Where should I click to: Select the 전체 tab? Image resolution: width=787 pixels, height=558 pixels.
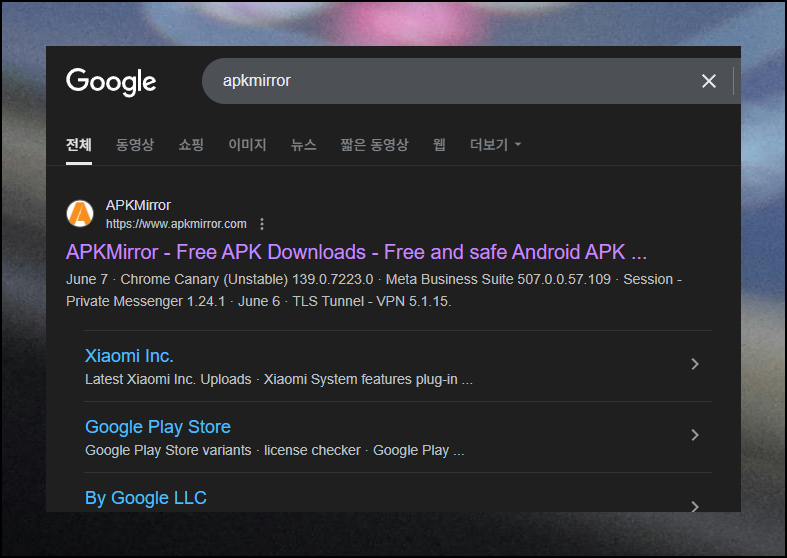(79, 145)
